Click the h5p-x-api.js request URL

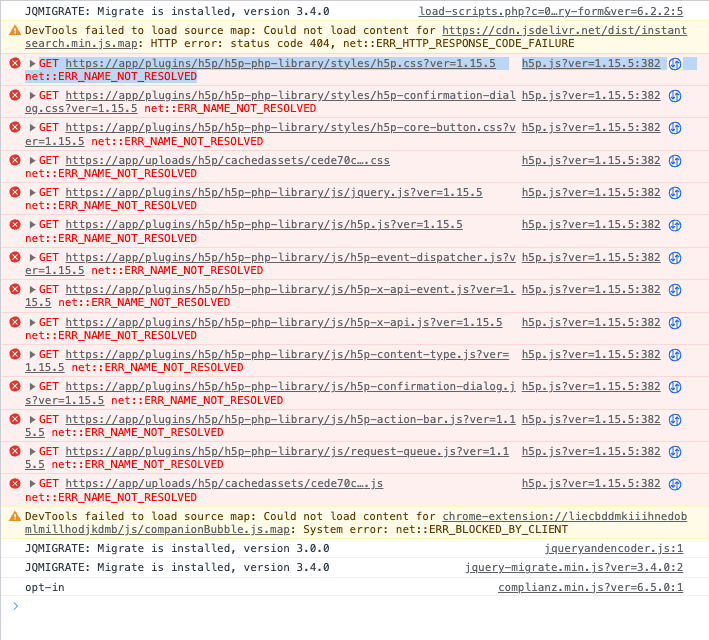[x=283, y=322]
